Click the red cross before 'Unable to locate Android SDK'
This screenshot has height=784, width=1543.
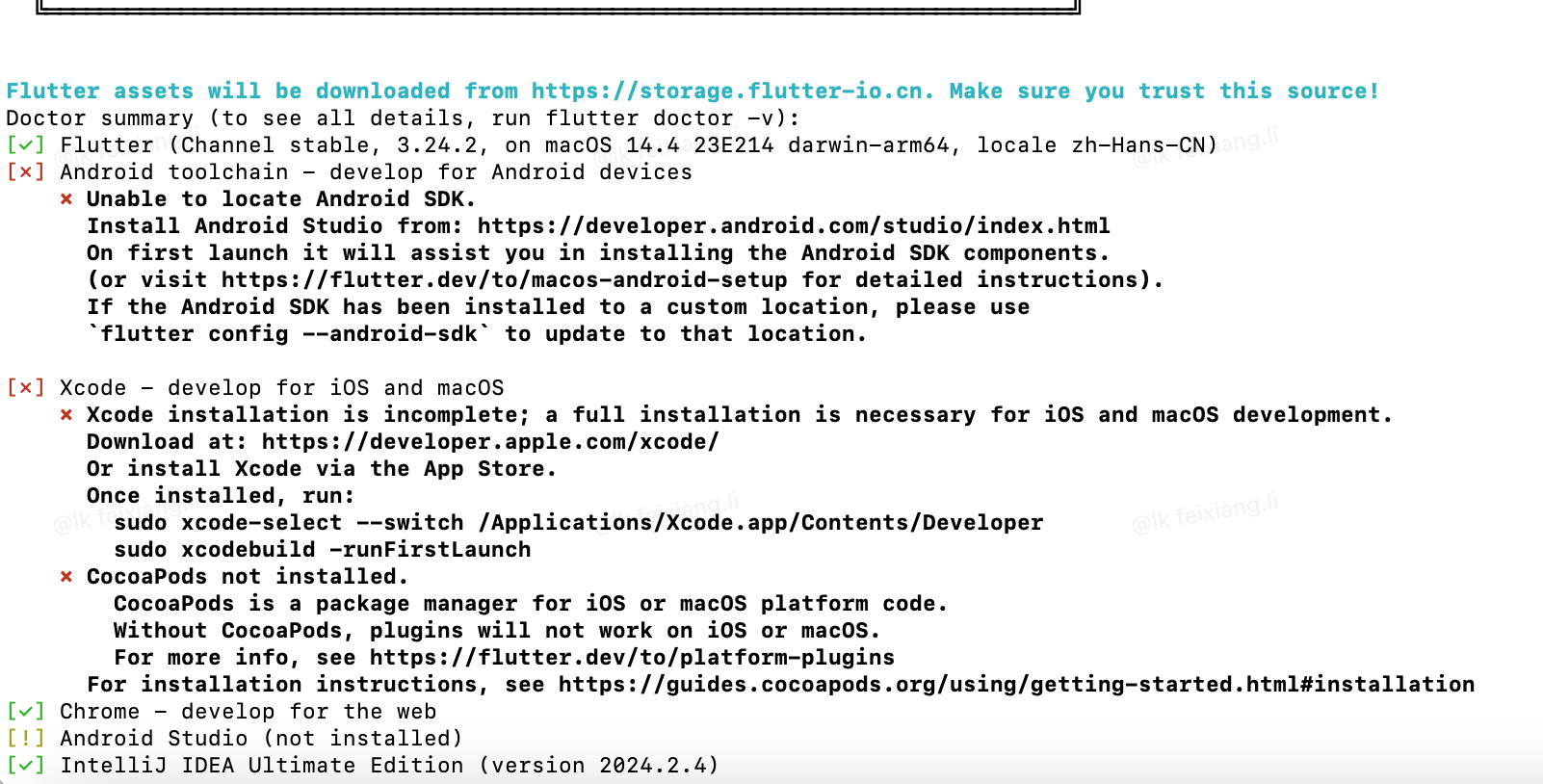[x=66, y=199]
